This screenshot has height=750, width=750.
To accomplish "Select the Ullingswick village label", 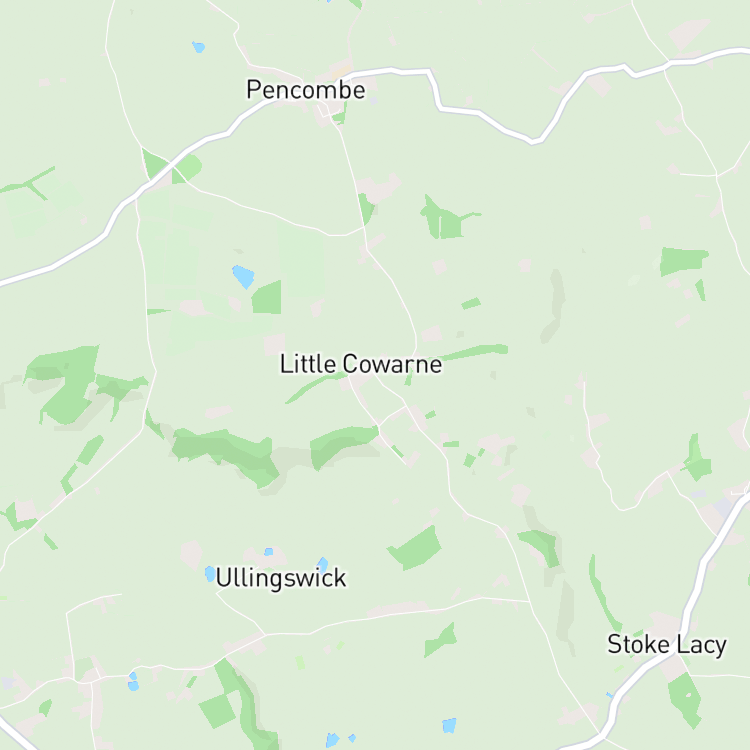I will click(281, 578).
